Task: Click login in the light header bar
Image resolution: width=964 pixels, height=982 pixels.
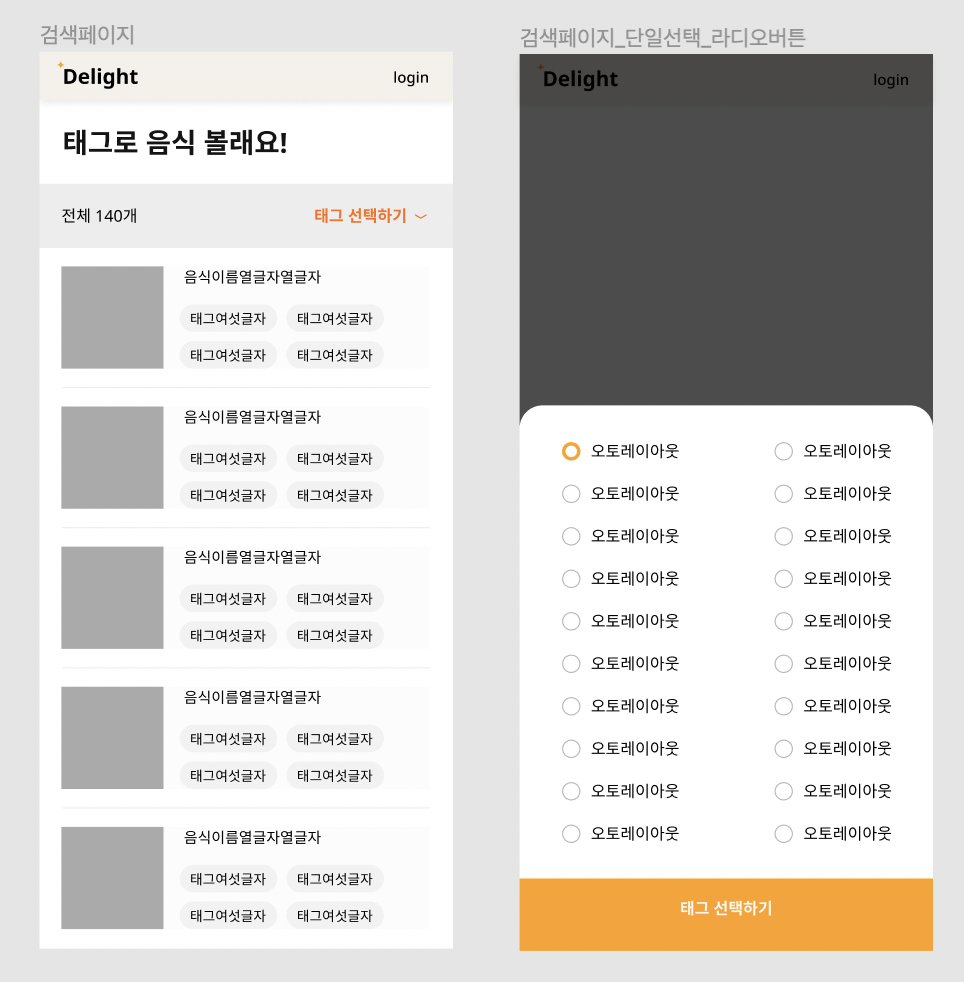Action: click(410, 78)
